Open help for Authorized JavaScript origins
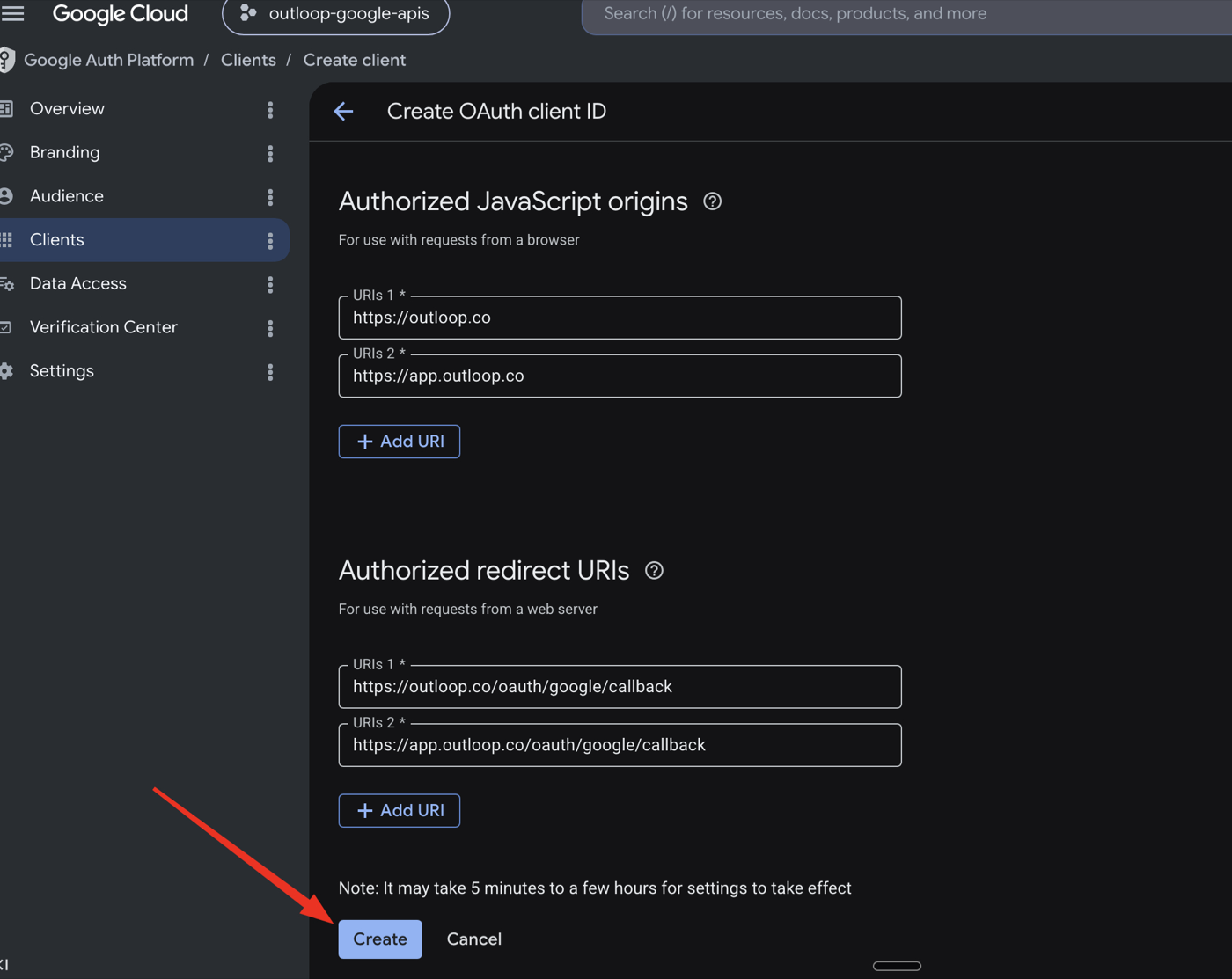The width and height of the screenshot is (1232, 979). pos(713,201)
